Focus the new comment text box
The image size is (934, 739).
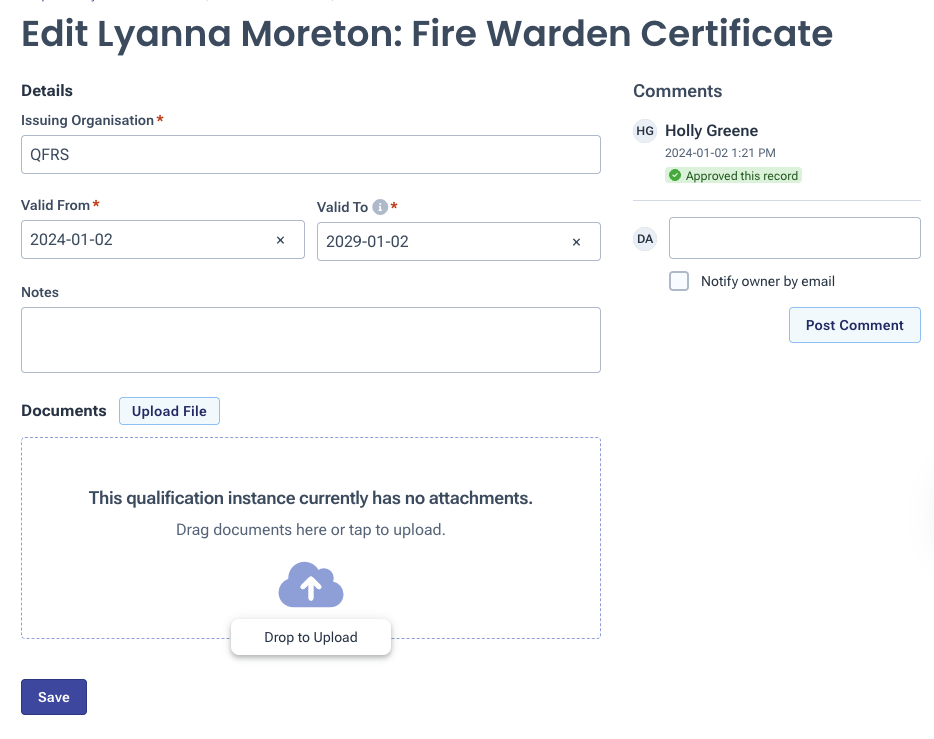794,238
